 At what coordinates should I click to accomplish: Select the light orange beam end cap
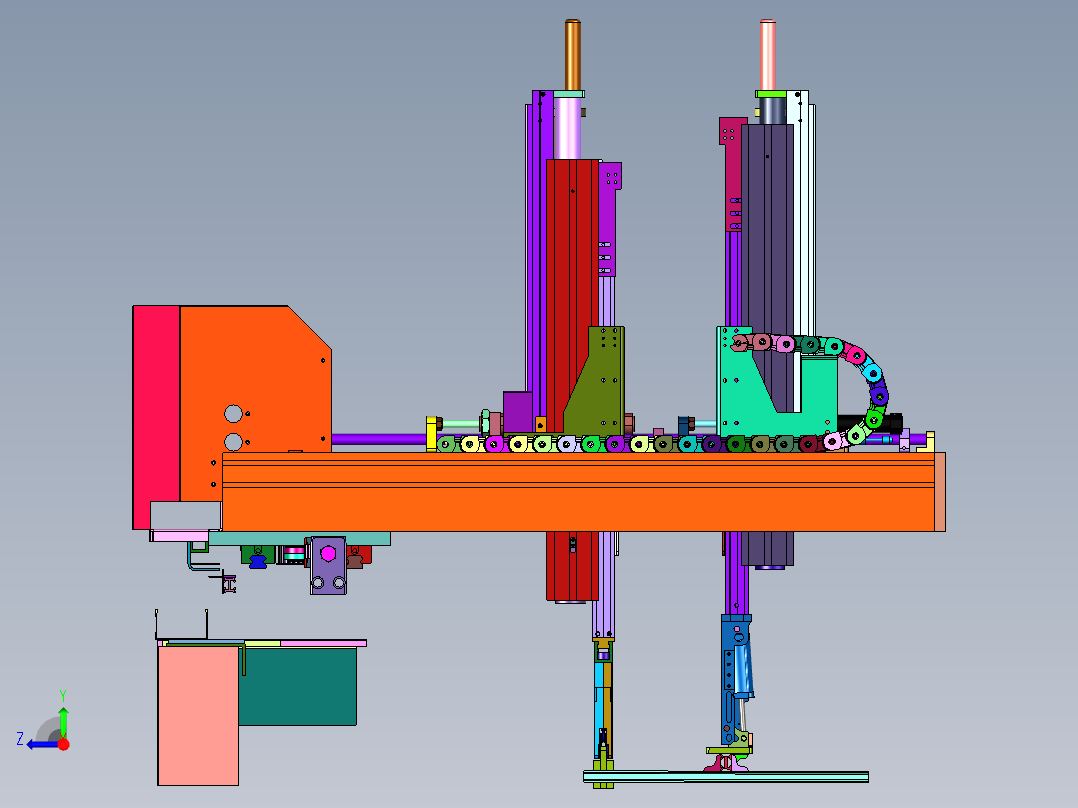(940, 492)
